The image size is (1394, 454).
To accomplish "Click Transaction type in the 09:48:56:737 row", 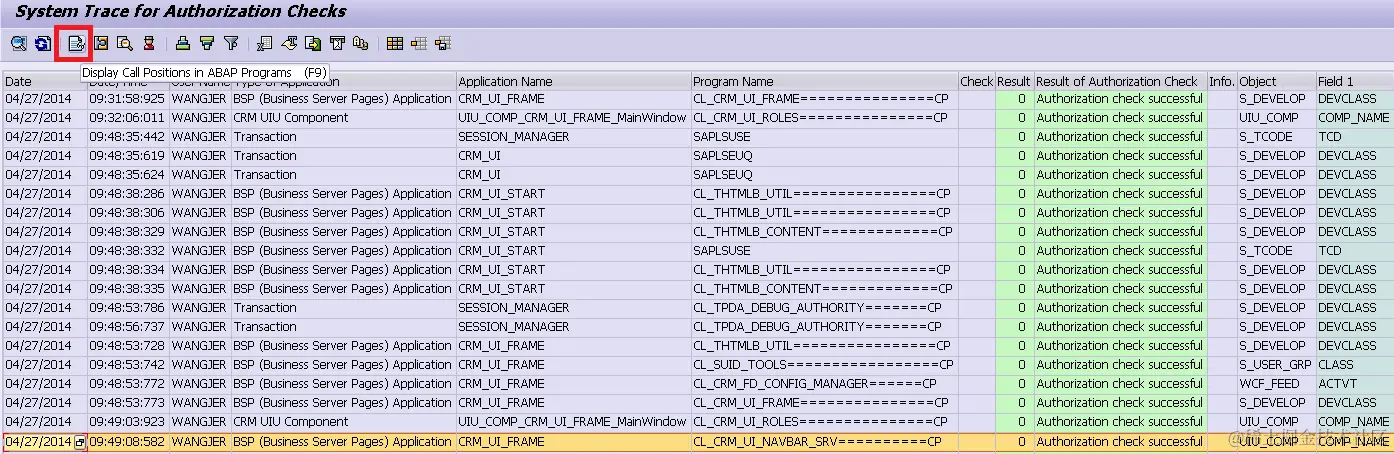I will 343,327.
